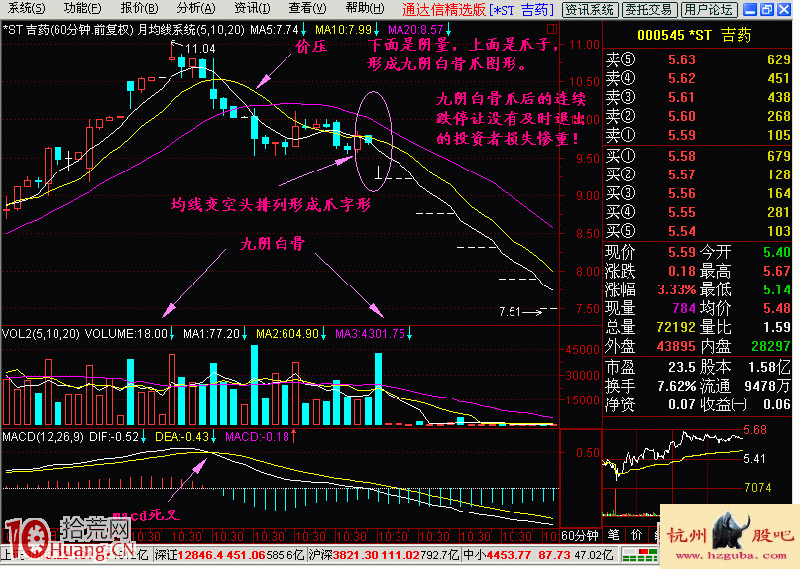The height and width of the screenshot is (569, 800).
Task: Click the 卖⑤ 5.63 order row
Action: (697, 60)
